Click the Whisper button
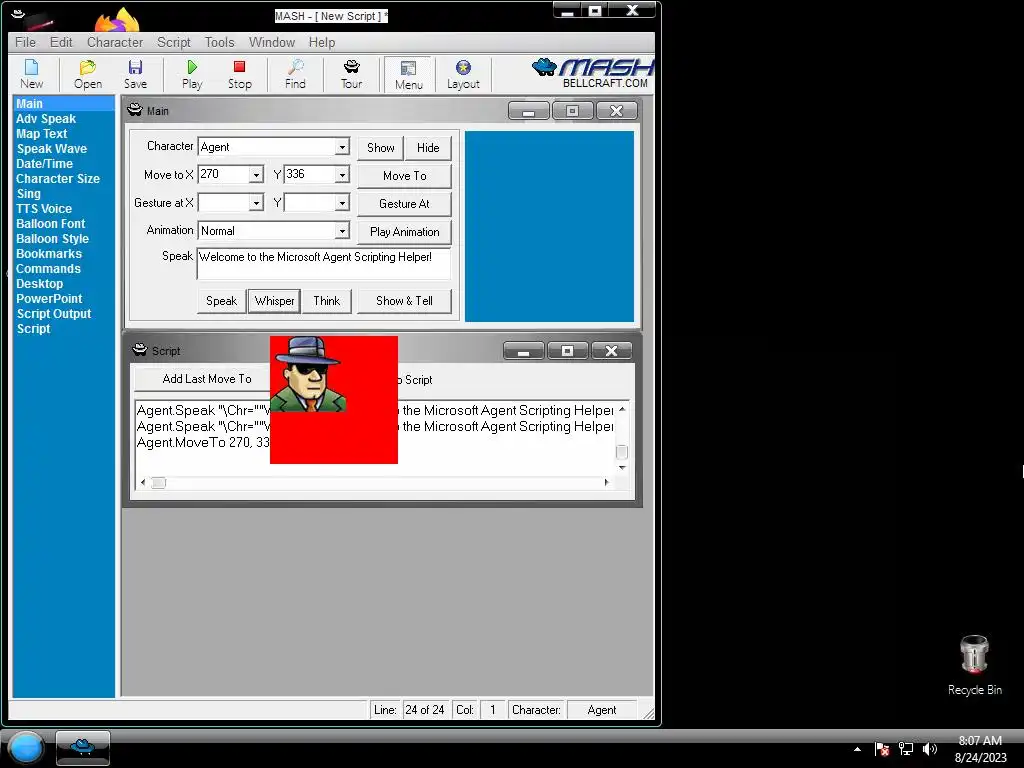The height and width of the screenshot is (768, 1024). click(x=274, y=301)
